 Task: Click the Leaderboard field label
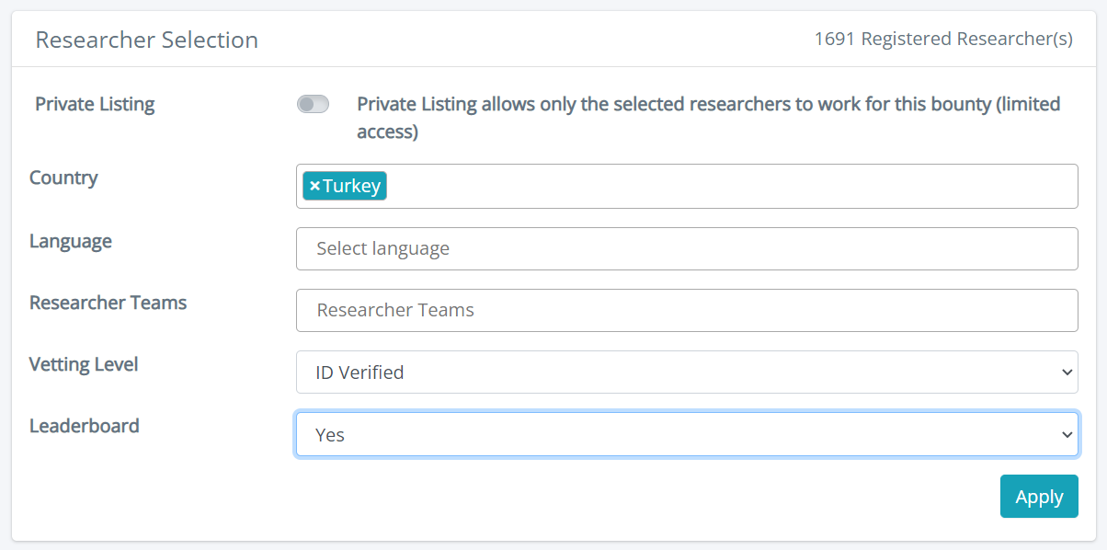click(x=85, y=426)
